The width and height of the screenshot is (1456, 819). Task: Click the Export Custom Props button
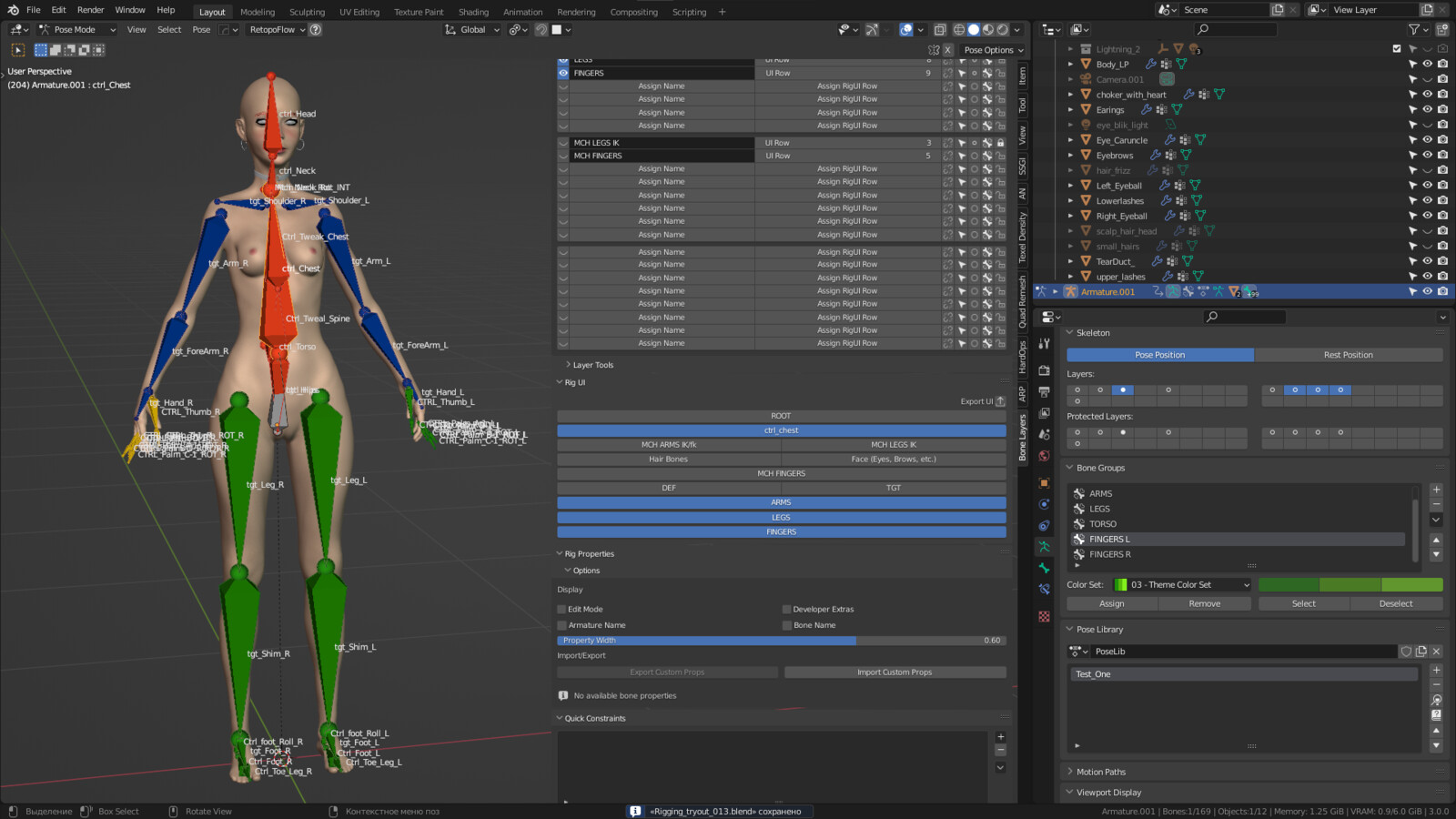click(x=667, y=672)
